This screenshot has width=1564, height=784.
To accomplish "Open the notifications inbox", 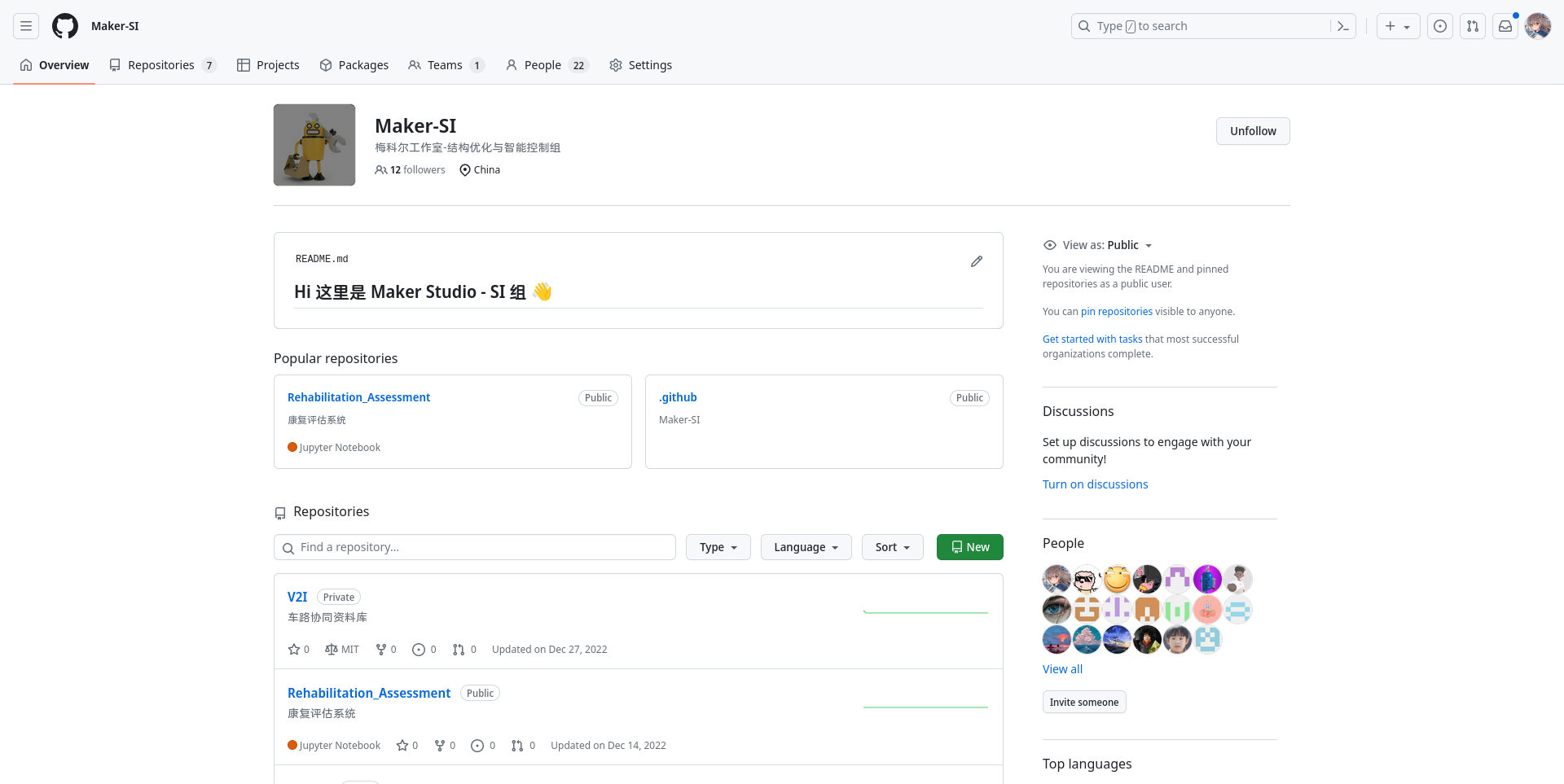I will click(1505, 26).
